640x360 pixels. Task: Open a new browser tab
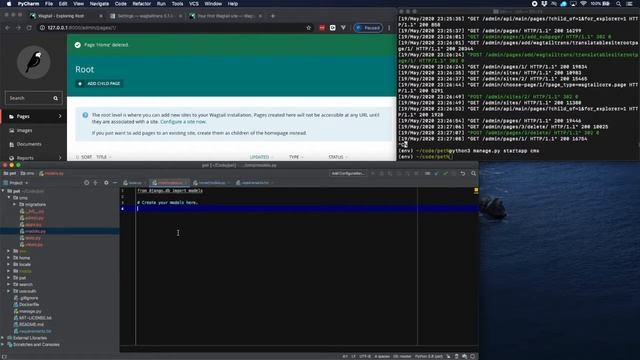pos(273,16)
